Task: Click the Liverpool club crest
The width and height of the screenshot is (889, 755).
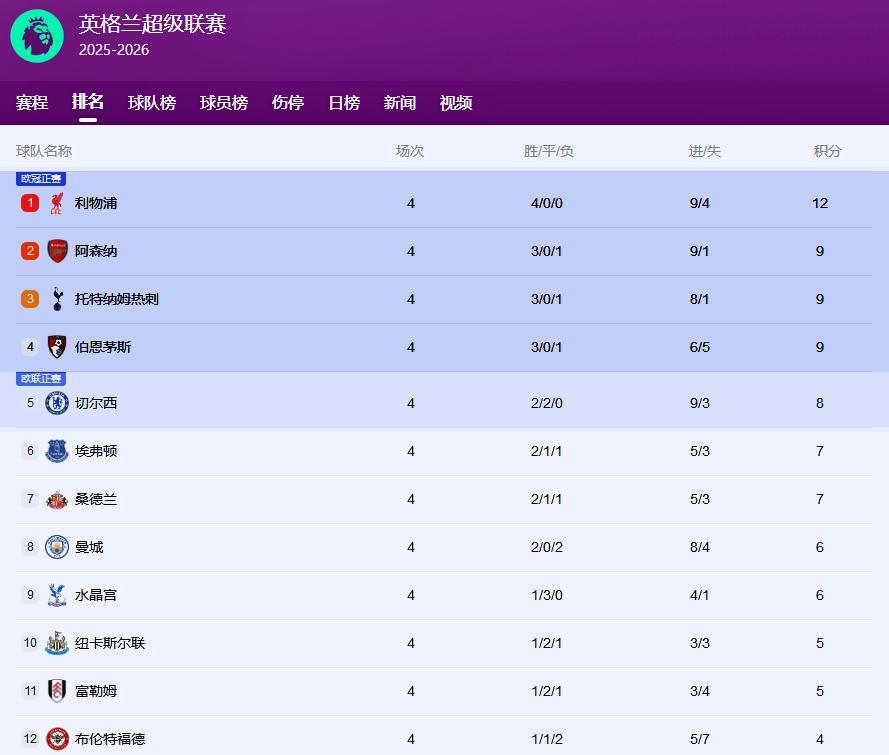Action: pos(57,203)
